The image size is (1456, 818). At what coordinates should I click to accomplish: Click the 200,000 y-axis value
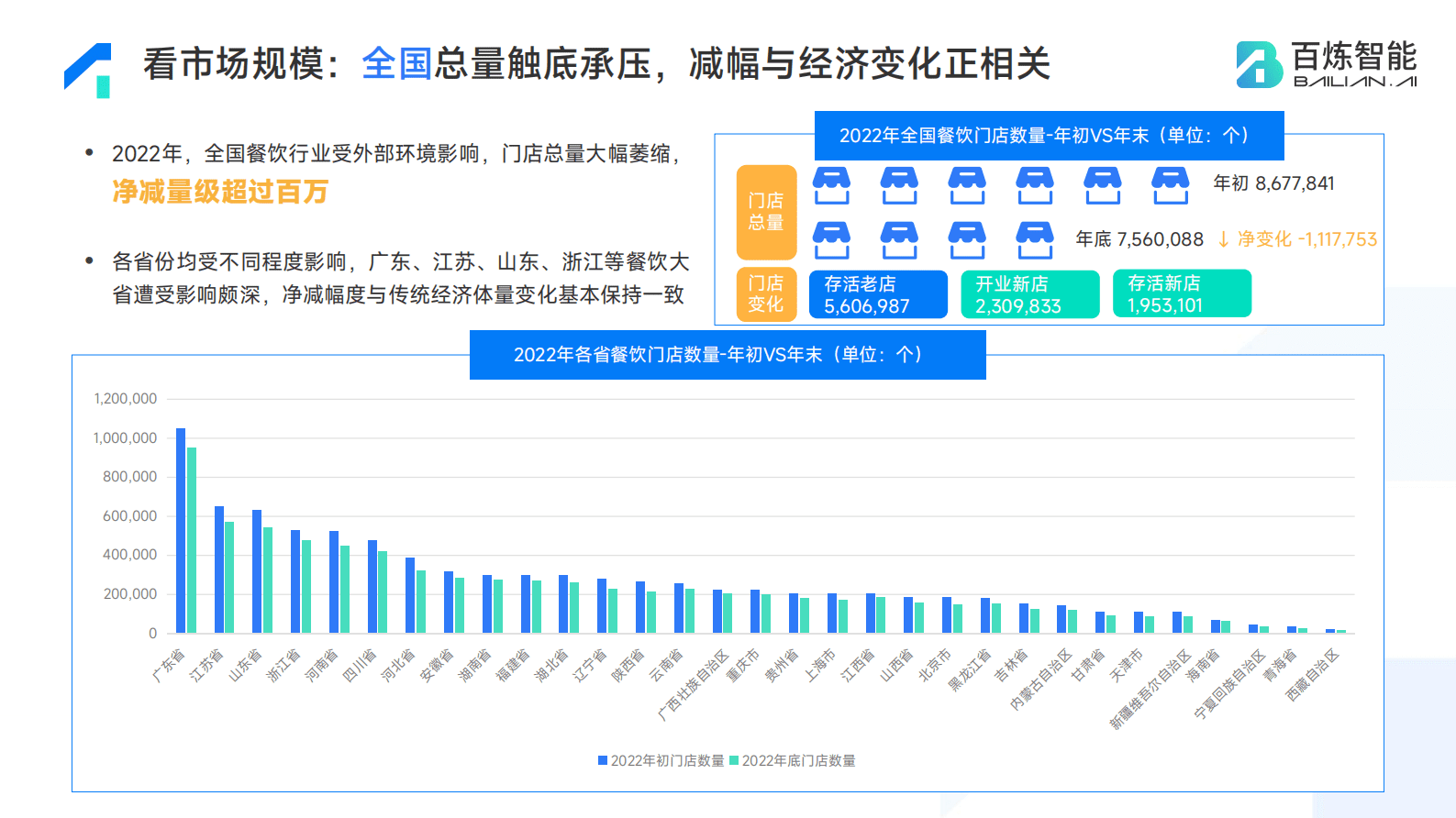click(130, 594)
